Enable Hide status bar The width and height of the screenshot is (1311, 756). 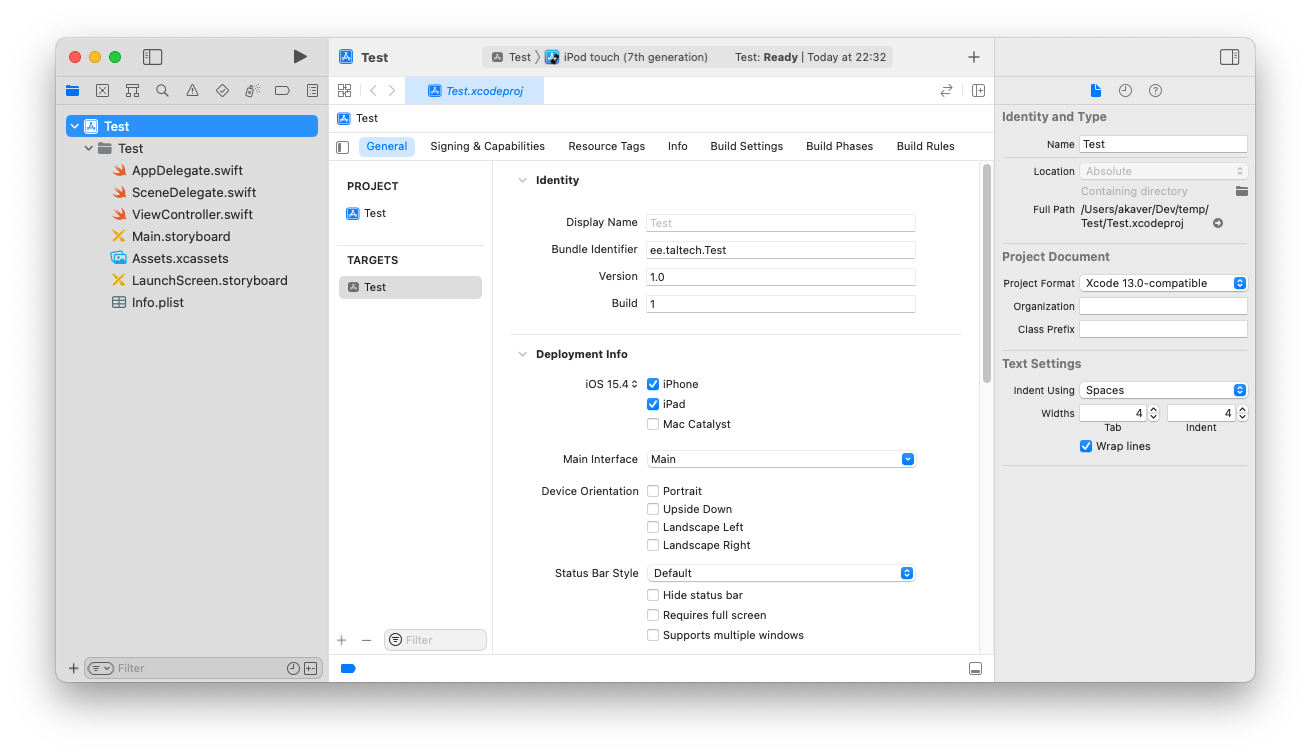click(653, 595)
